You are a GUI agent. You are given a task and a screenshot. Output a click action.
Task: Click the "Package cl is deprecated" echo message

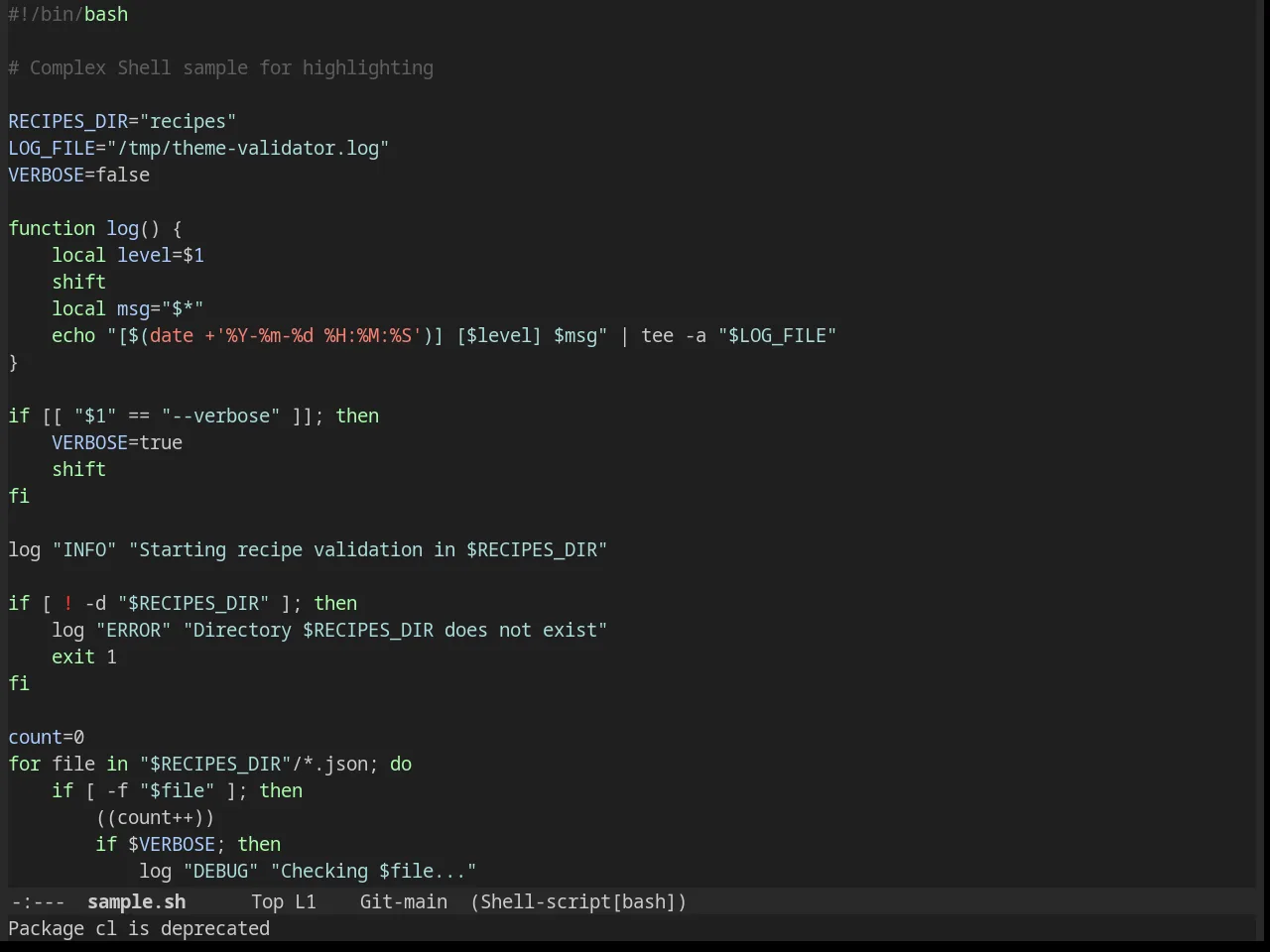pyautogui.click(x=139, y=928)
